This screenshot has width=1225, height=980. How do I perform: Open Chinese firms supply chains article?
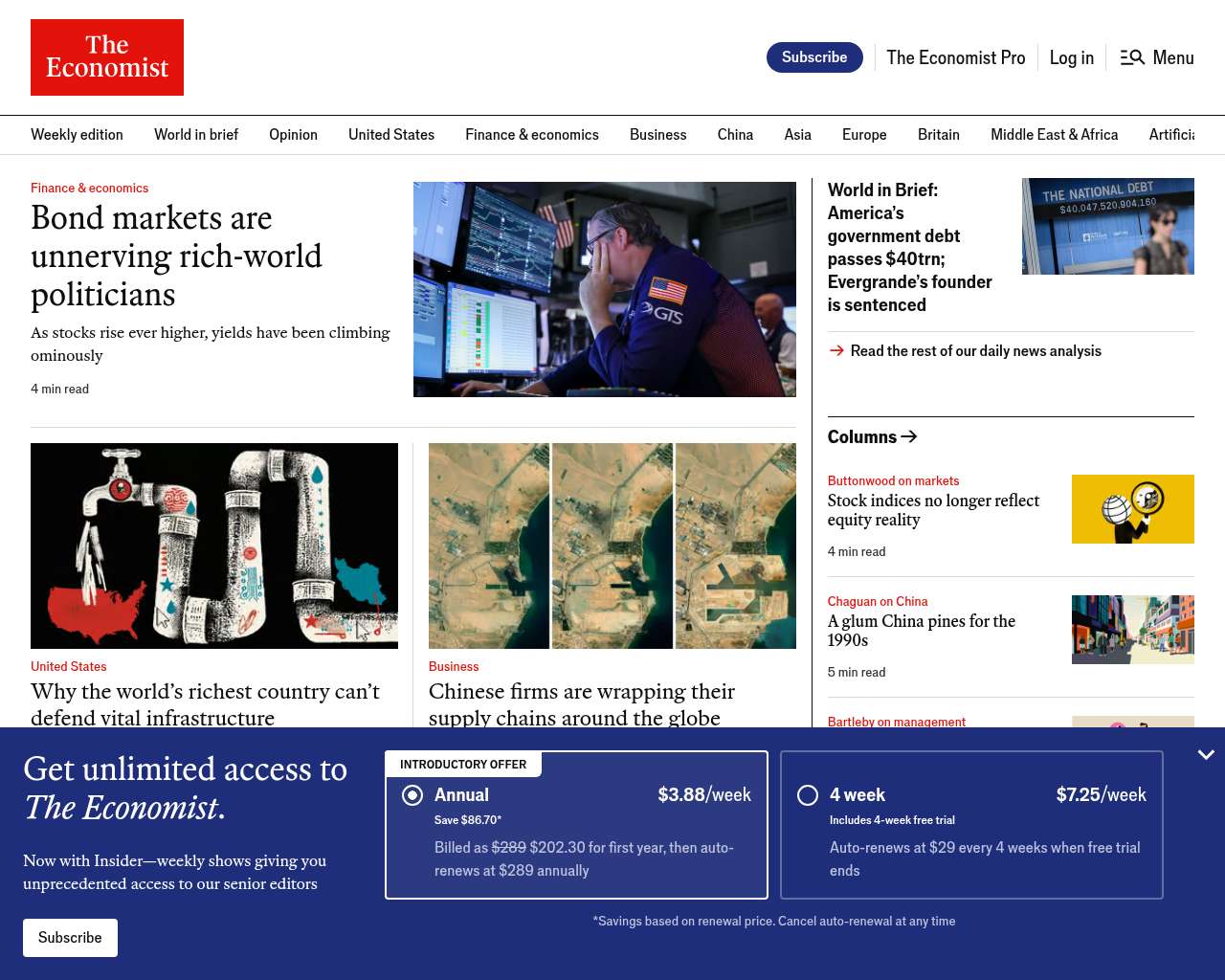point(582,704)
